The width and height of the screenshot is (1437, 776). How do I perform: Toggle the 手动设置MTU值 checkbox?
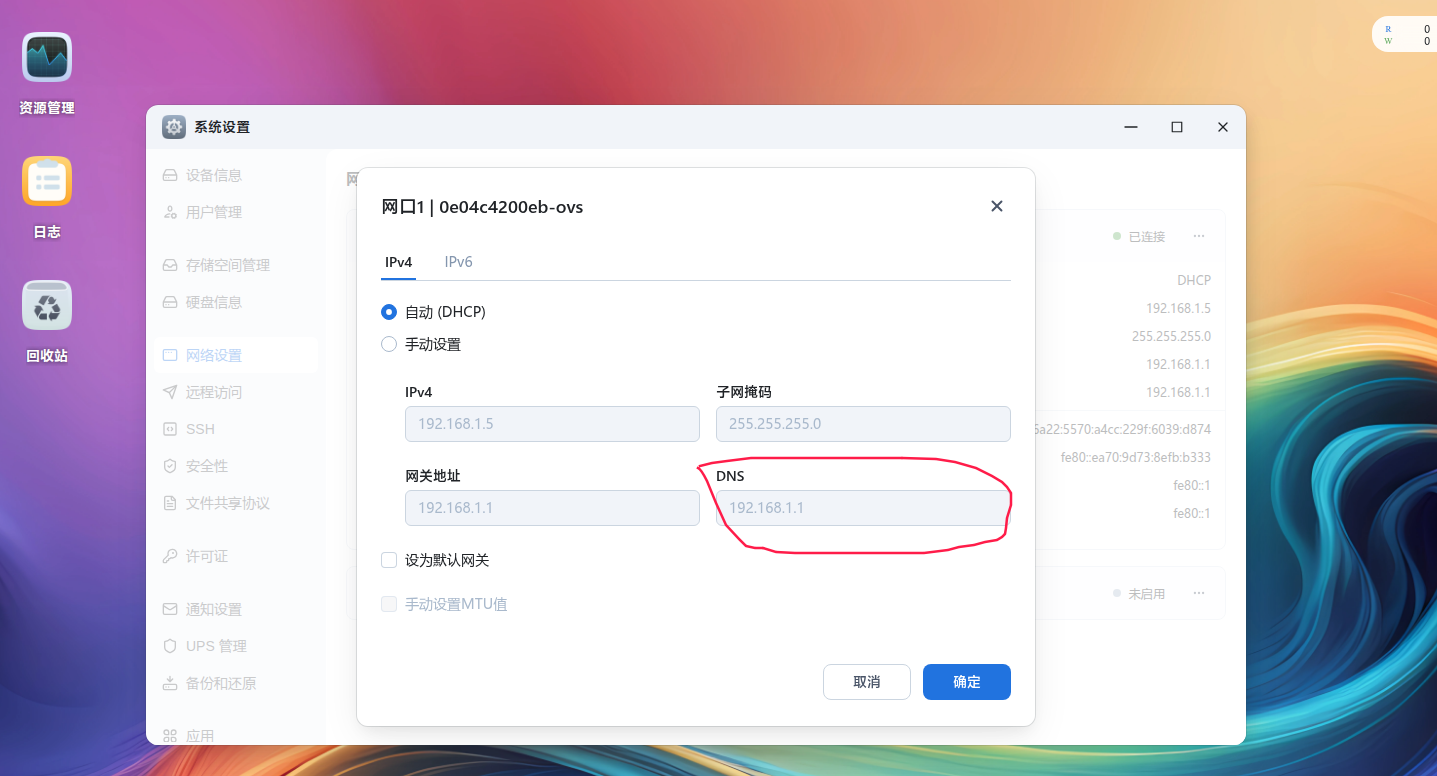click(x=389, y=604)
